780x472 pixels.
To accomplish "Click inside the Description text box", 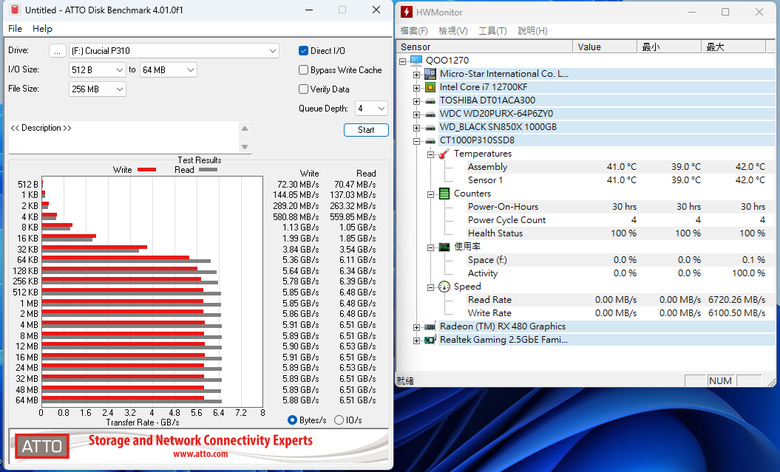I will (123, 137).
